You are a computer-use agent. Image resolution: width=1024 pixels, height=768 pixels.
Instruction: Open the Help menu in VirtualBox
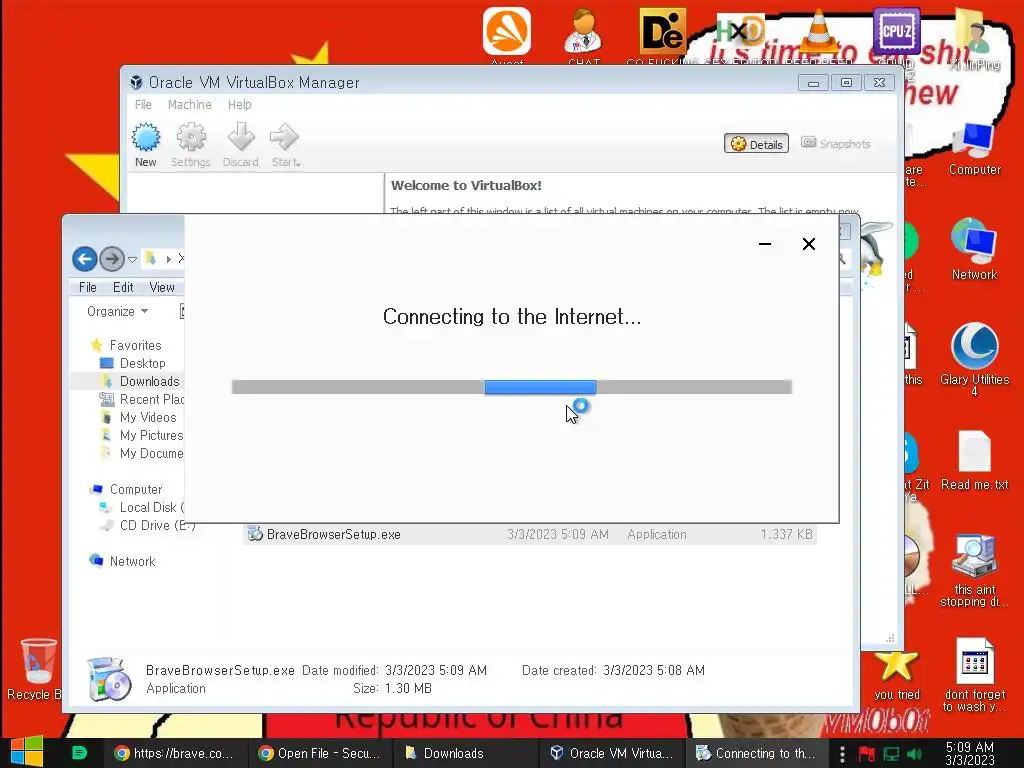(x=240, y=104)
